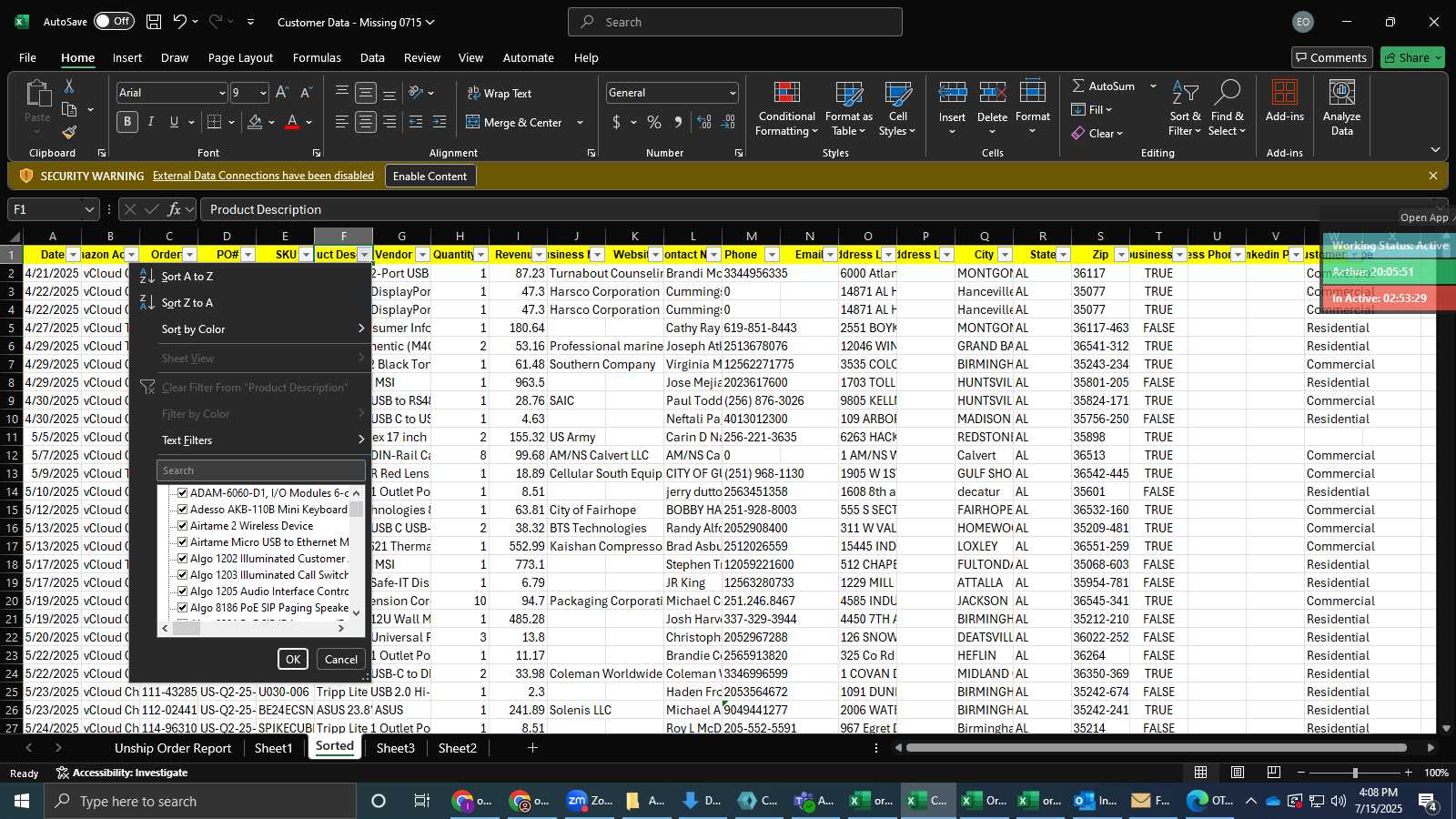Open the External Data Connections disabled link

pyautogui.click(x=263, y=176)
